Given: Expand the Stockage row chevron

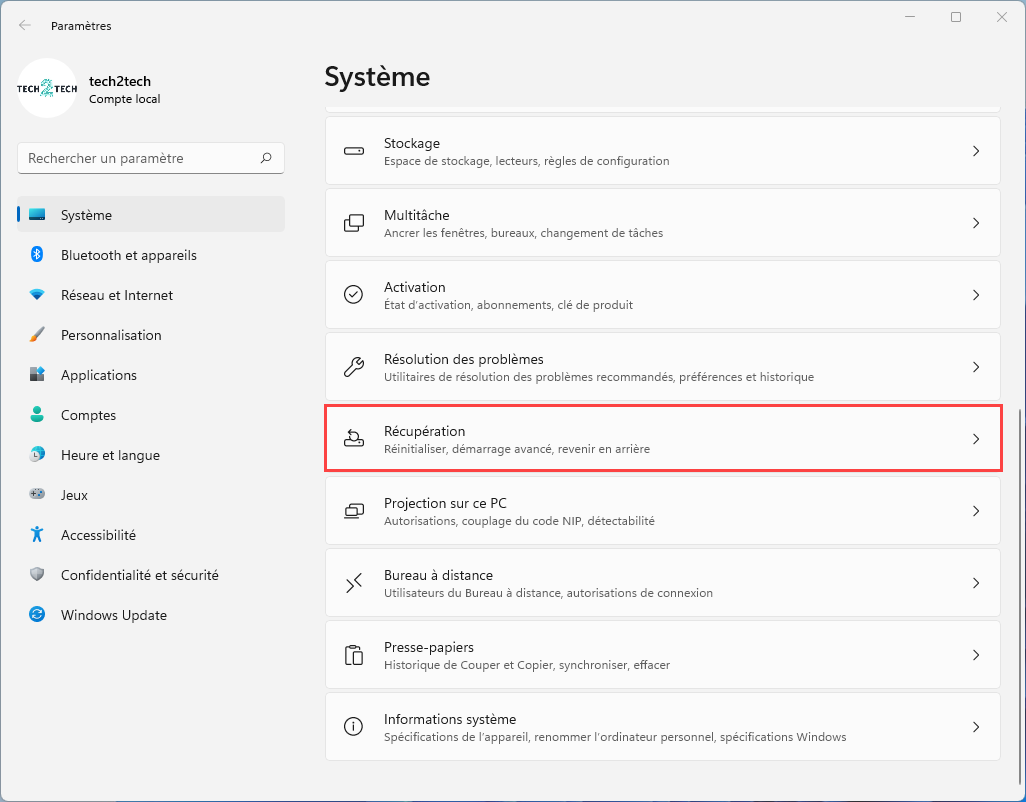Looking at the screenshot, I should 976,152.
